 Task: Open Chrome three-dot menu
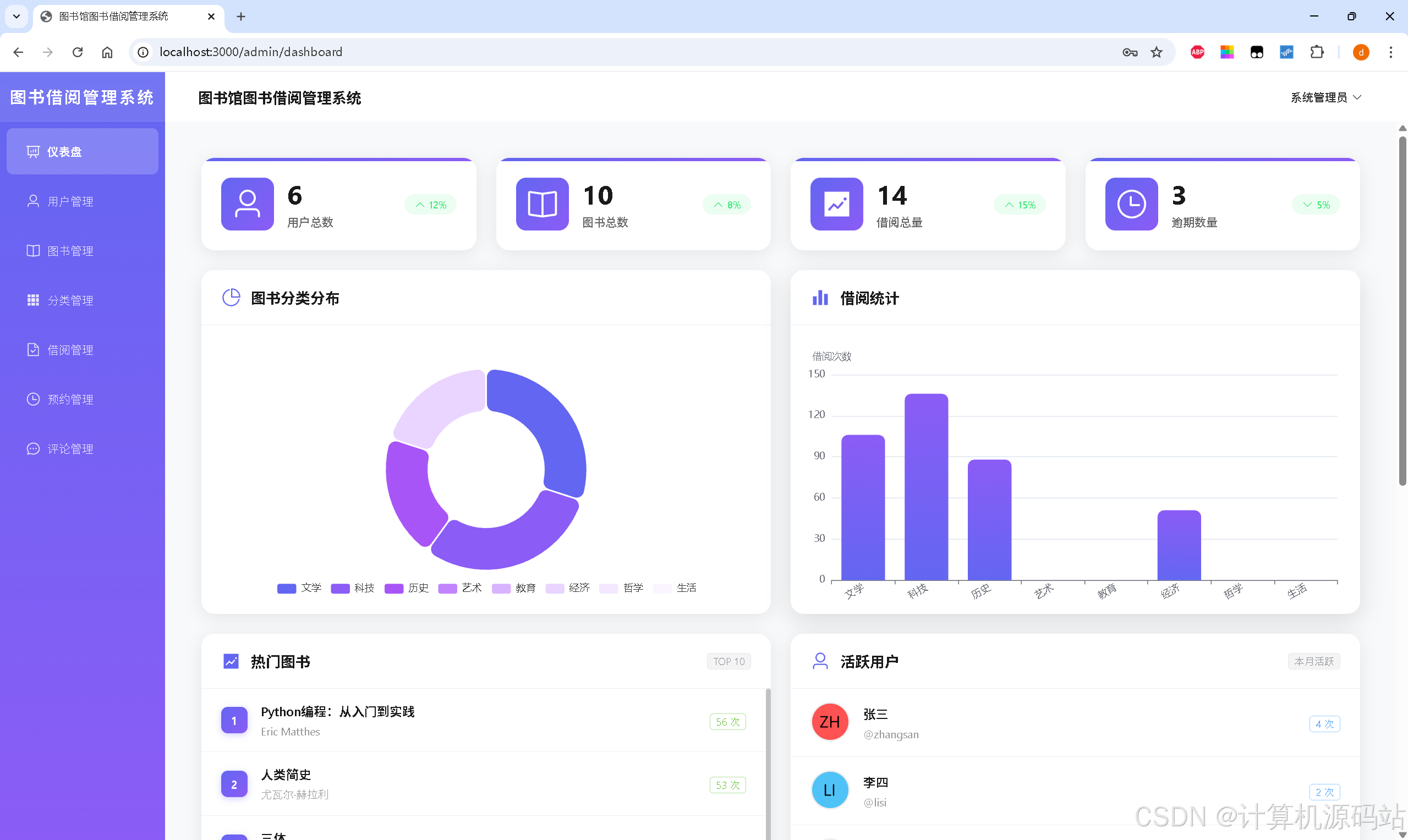[1390, 52]
